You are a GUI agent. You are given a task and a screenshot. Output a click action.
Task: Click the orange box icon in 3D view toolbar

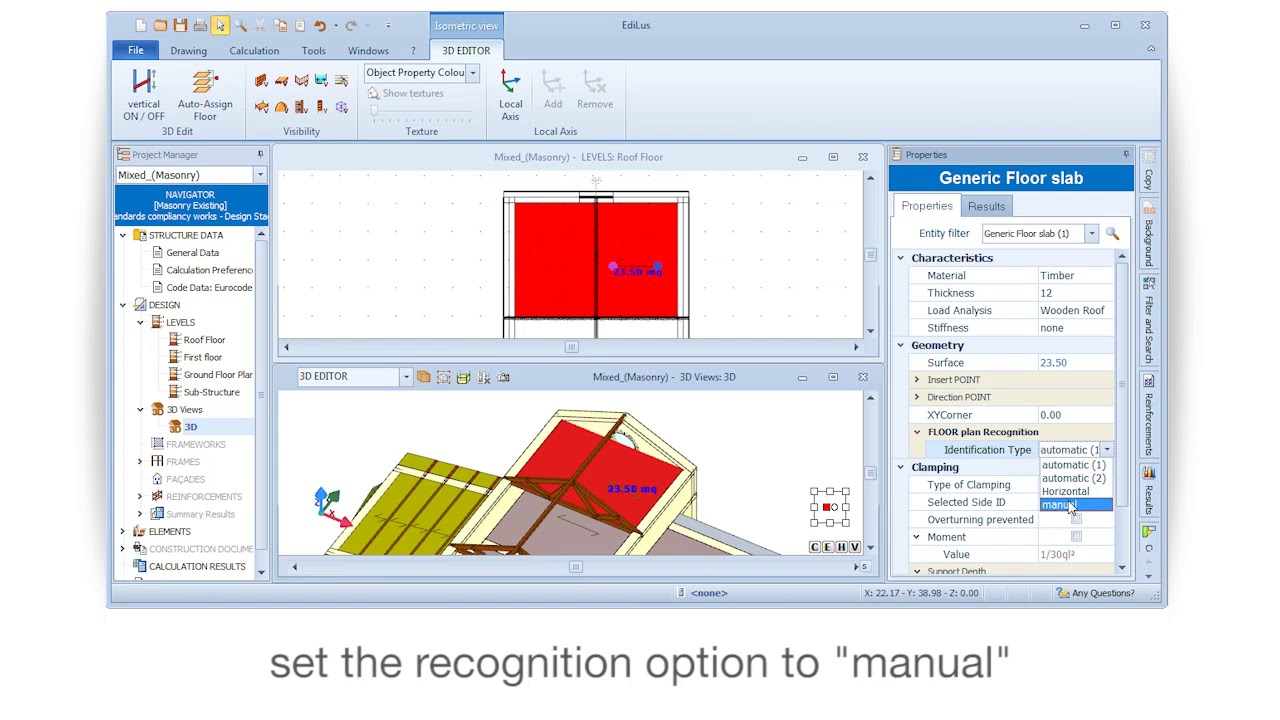click(x=424, y=377)
